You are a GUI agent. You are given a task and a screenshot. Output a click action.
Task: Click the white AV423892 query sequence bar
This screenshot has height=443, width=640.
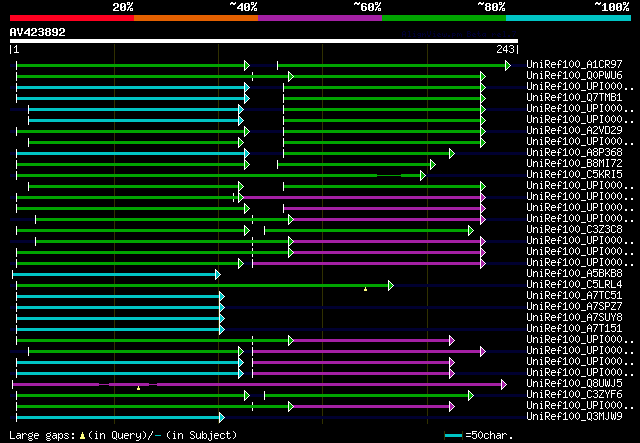point(264,41)
